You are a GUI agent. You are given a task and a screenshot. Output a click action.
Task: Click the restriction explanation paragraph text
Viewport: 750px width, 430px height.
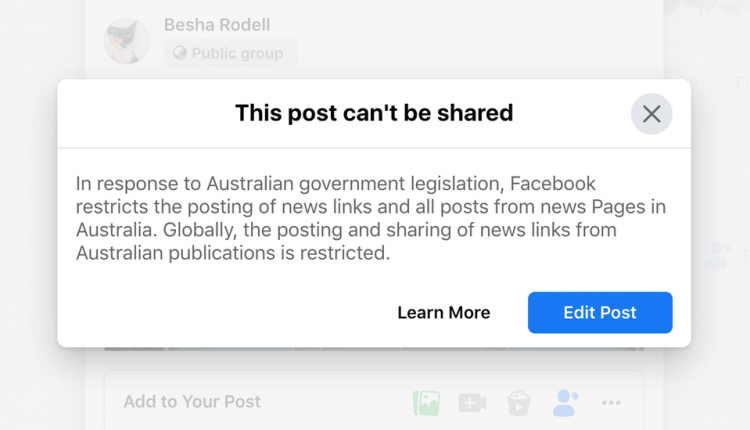click(371, 218)
